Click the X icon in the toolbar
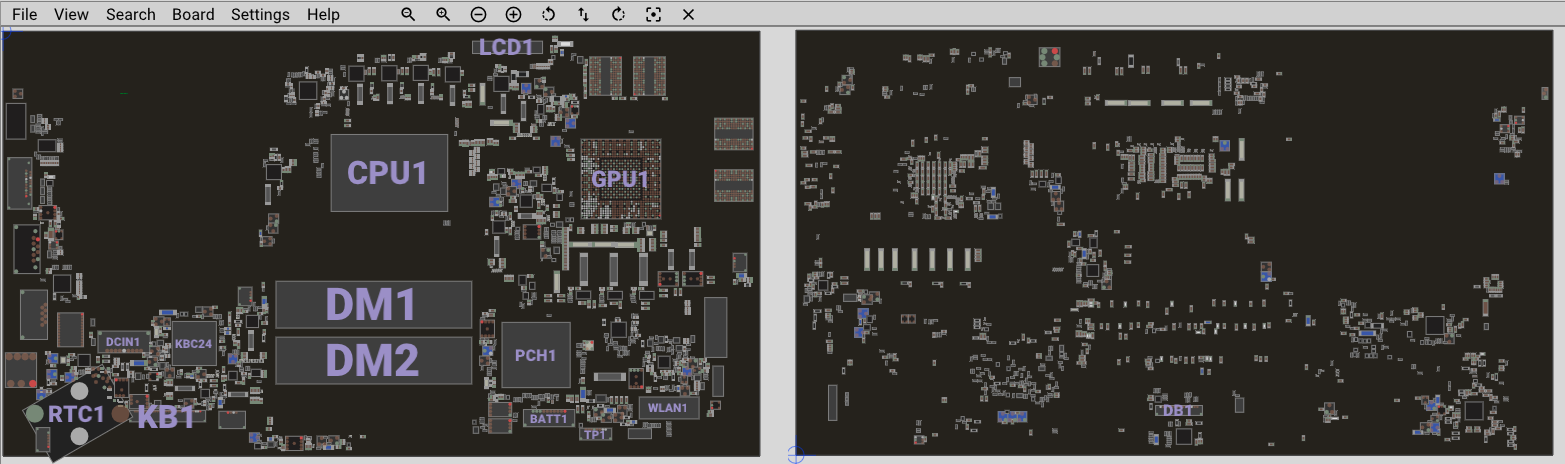Screen dimensions: 1565x464 [x=688, y=15]
